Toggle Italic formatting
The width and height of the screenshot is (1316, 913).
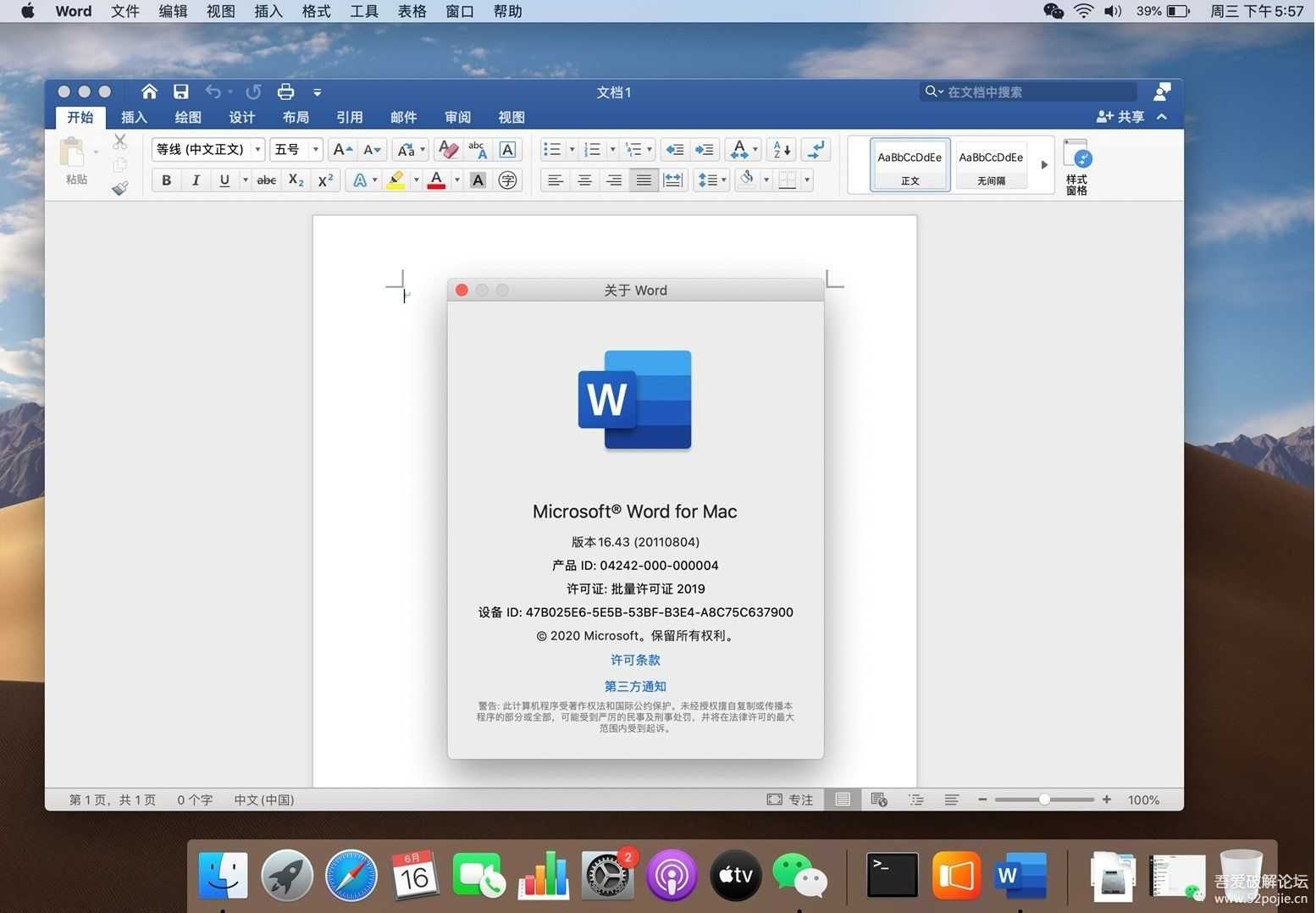point(196,180)
